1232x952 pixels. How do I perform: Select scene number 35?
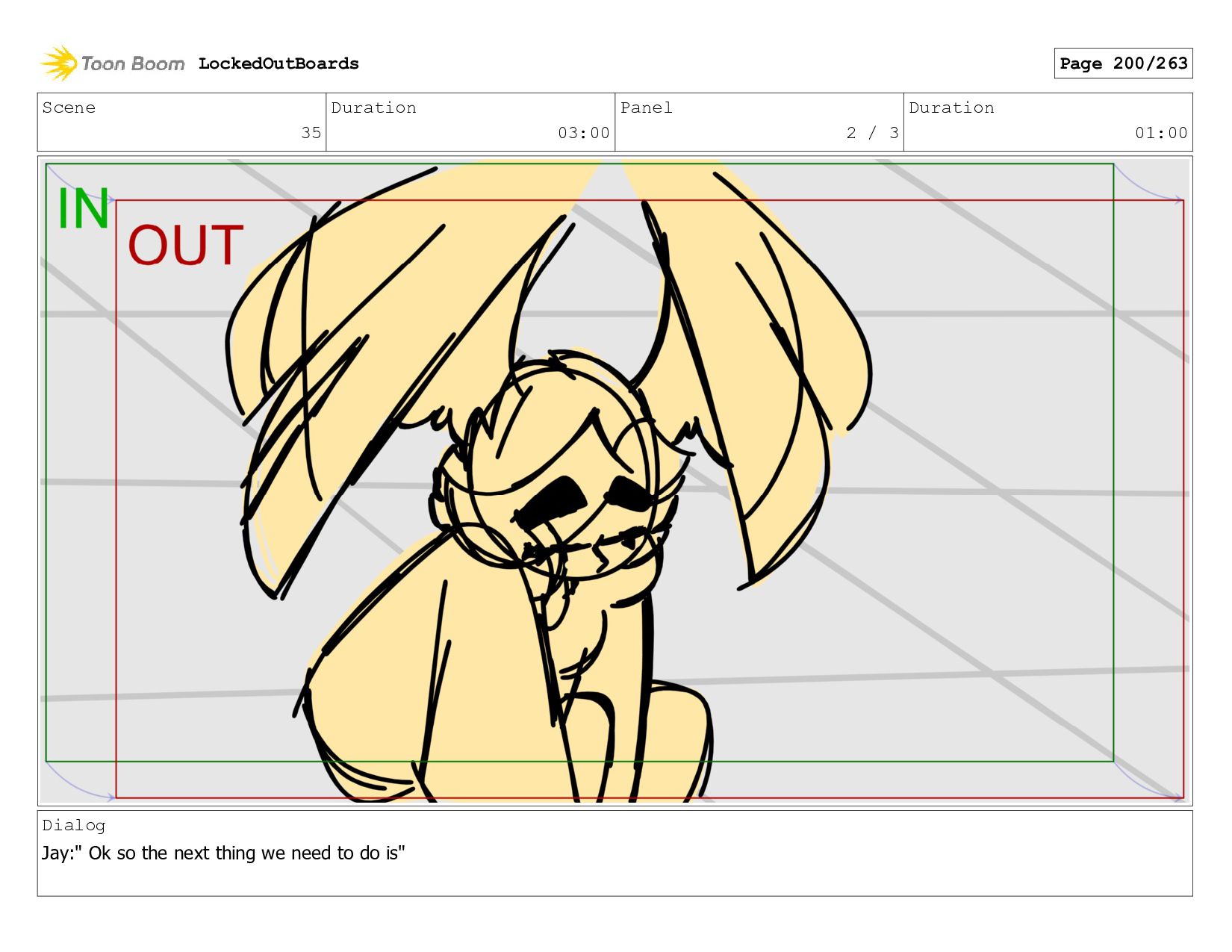(311, 133)
